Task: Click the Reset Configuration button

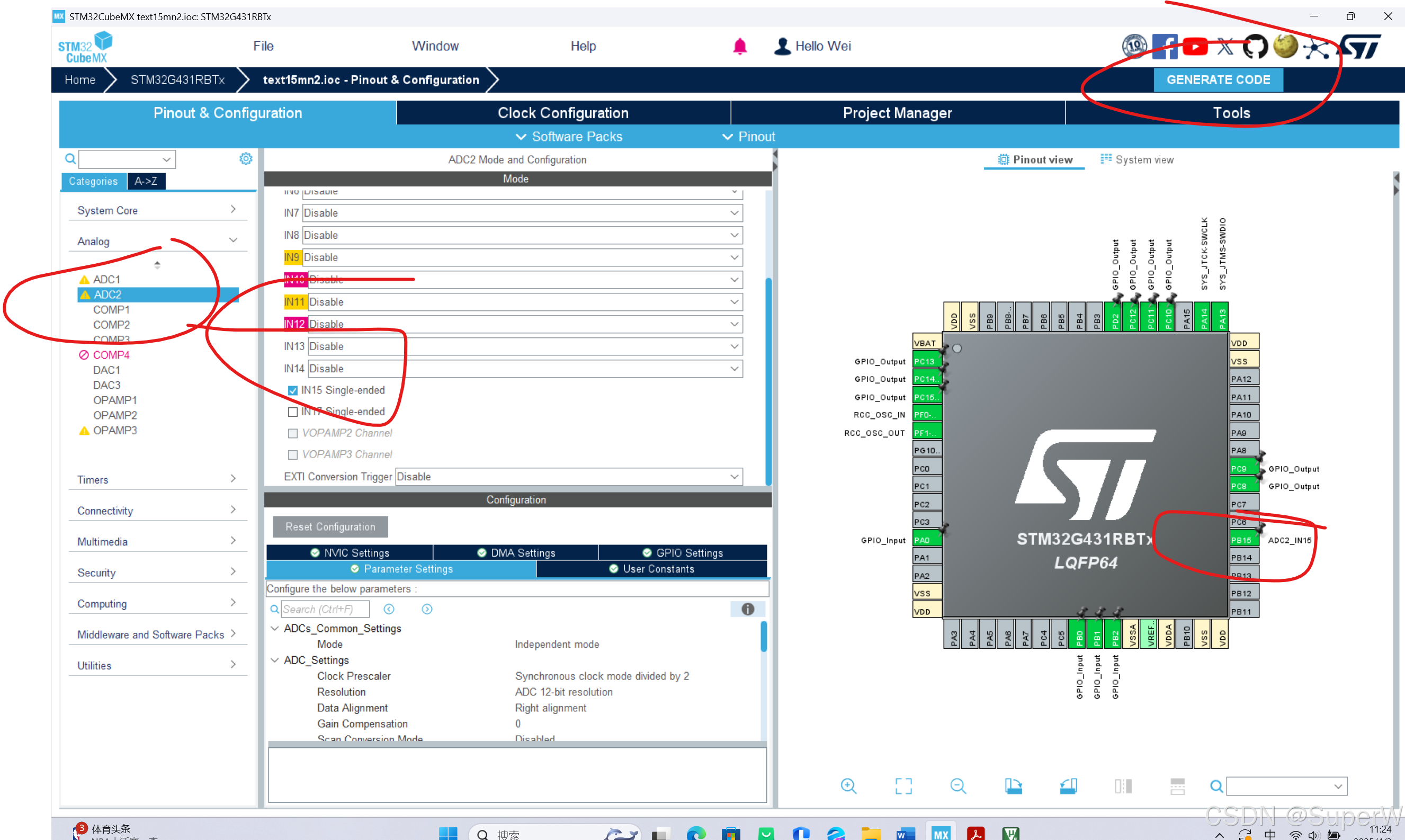Action: 330,526
